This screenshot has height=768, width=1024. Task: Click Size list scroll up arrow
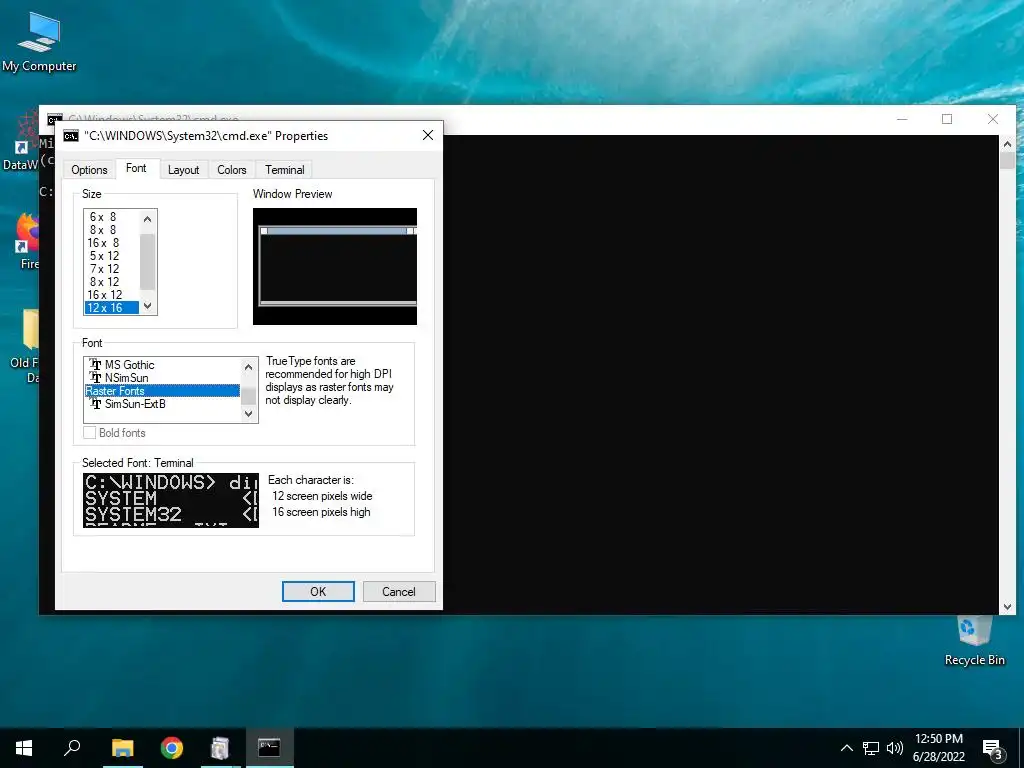[148, 219]
